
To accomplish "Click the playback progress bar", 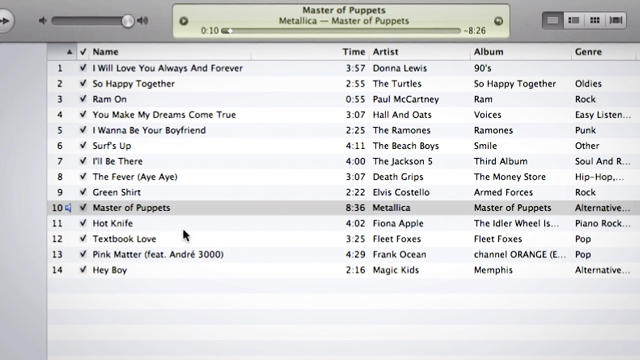I will (341, 31).
